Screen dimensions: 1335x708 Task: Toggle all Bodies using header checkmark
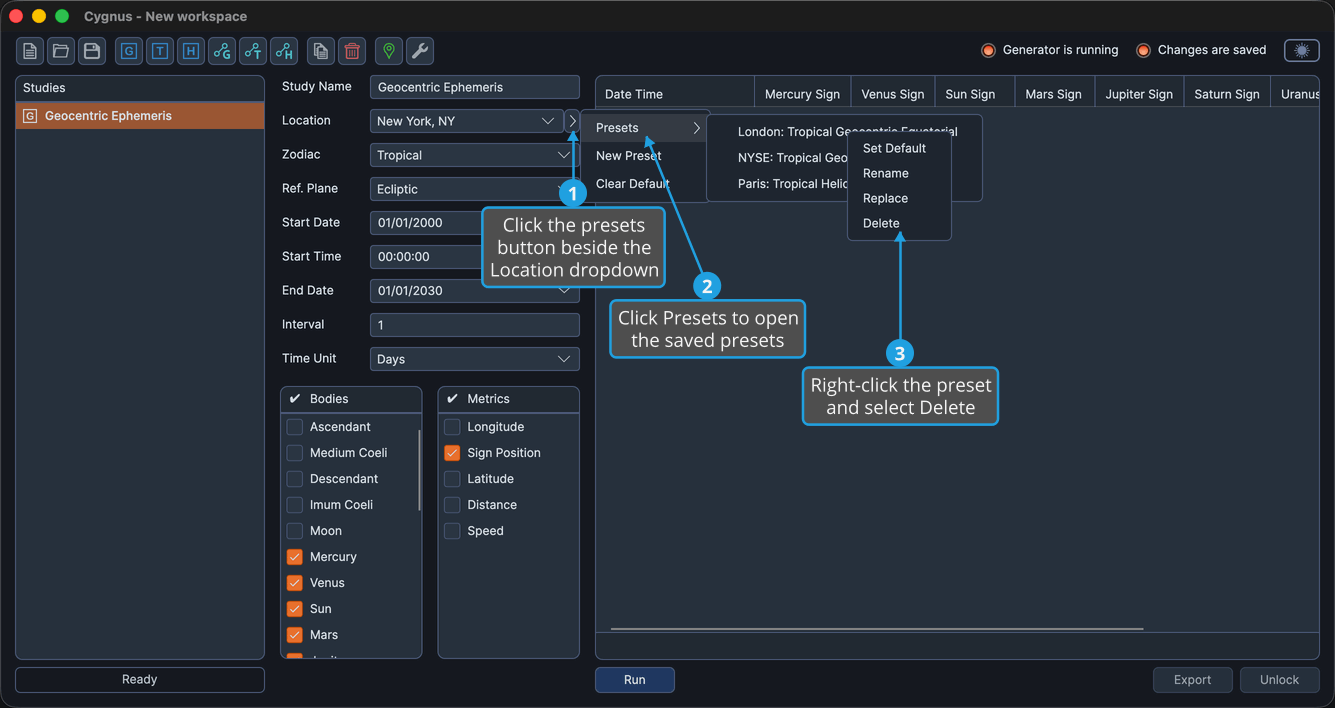(295, 399)
